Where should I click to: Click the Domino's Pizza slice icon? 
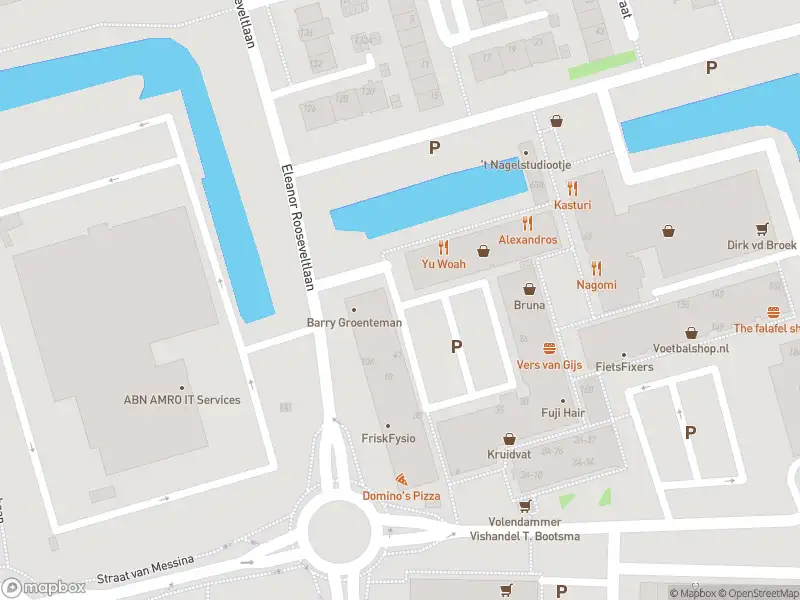click(x=402, y=480)
